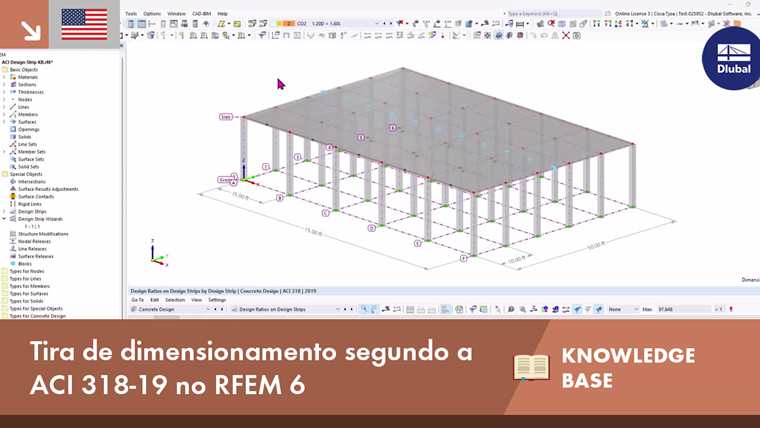Expand the Design Strips tree node
The height and width of the screenshot is (428, 760).
coord(4,211)
